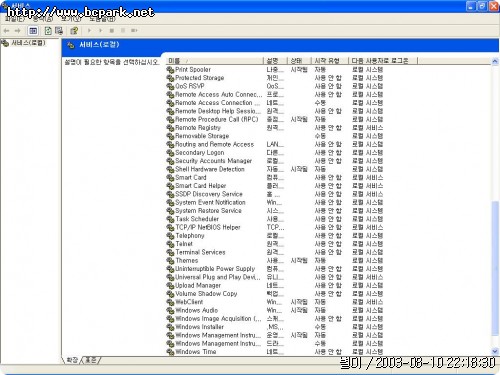500x375 pixels.
Task: Click the gear icon beside Print Spooler
Action: [x=170, y=70]
